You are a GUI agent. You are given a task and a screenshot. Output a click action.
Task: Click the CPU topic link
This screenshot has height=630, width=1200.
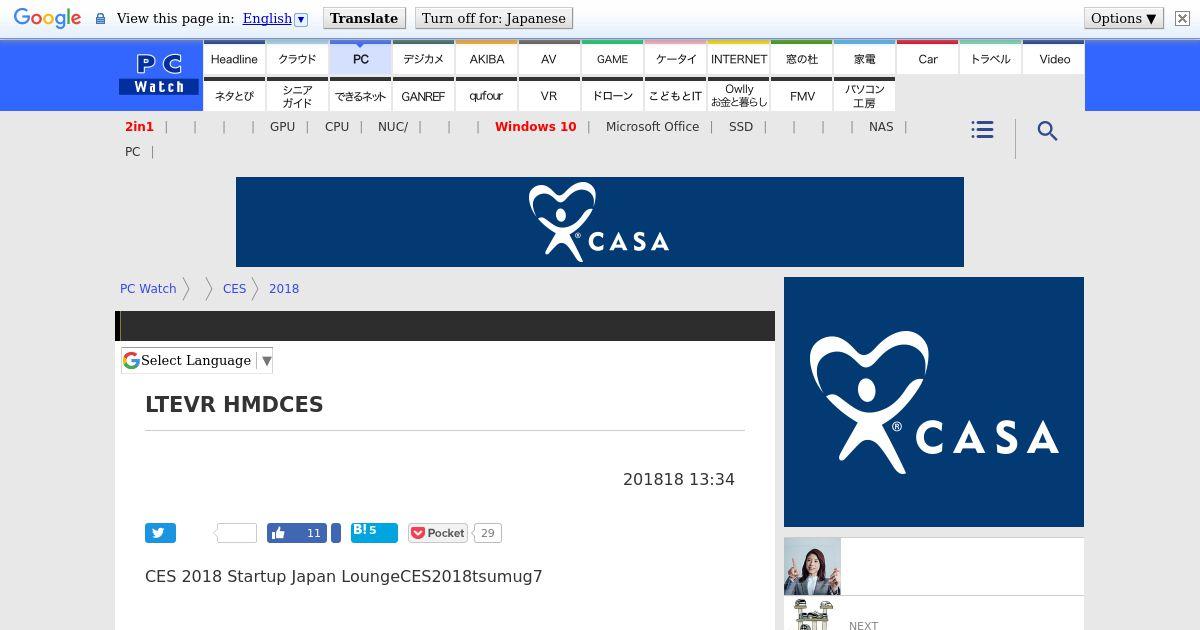337,127
